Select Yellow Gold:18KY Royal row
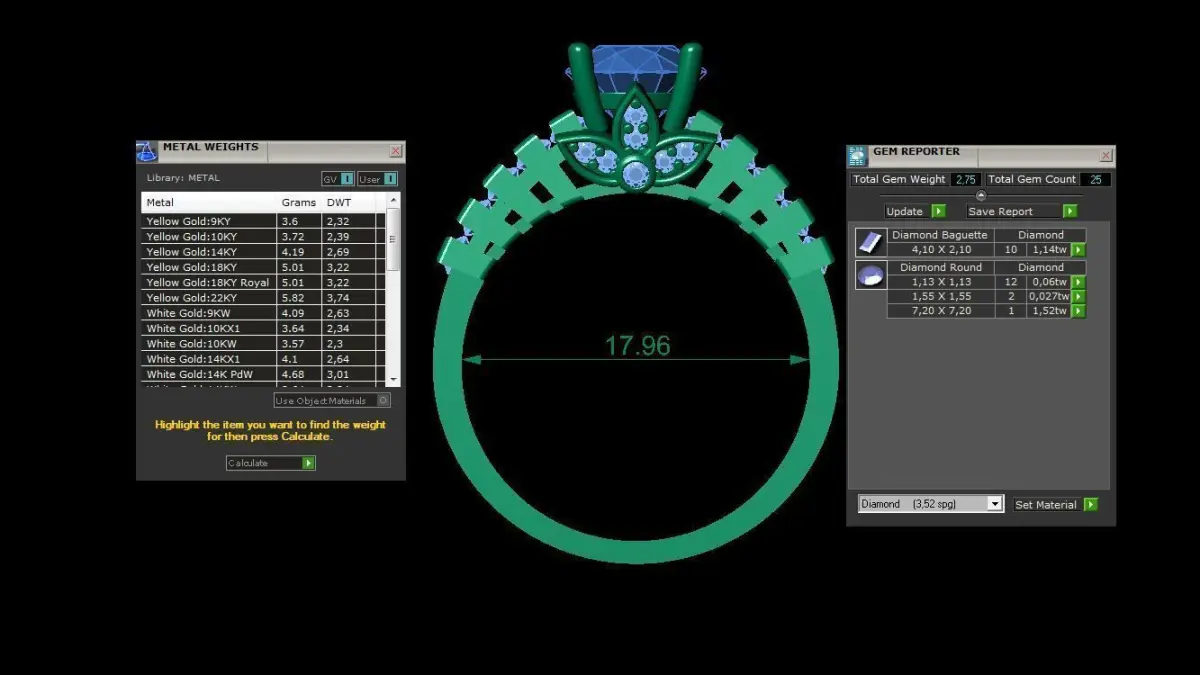 [x=261, y=282]
